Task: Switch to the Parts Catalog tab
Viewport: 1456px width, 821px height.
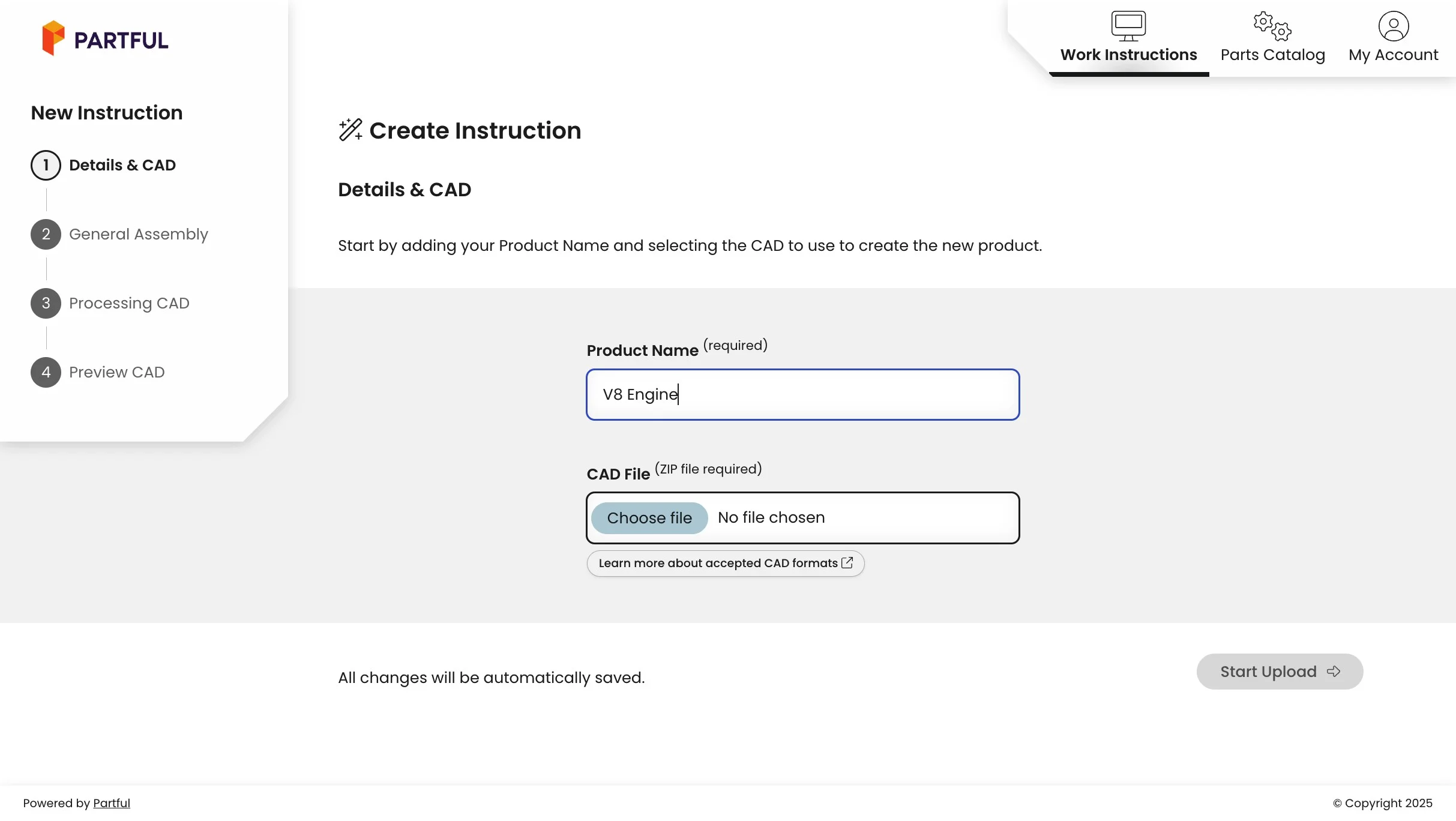Action: 1272,55
